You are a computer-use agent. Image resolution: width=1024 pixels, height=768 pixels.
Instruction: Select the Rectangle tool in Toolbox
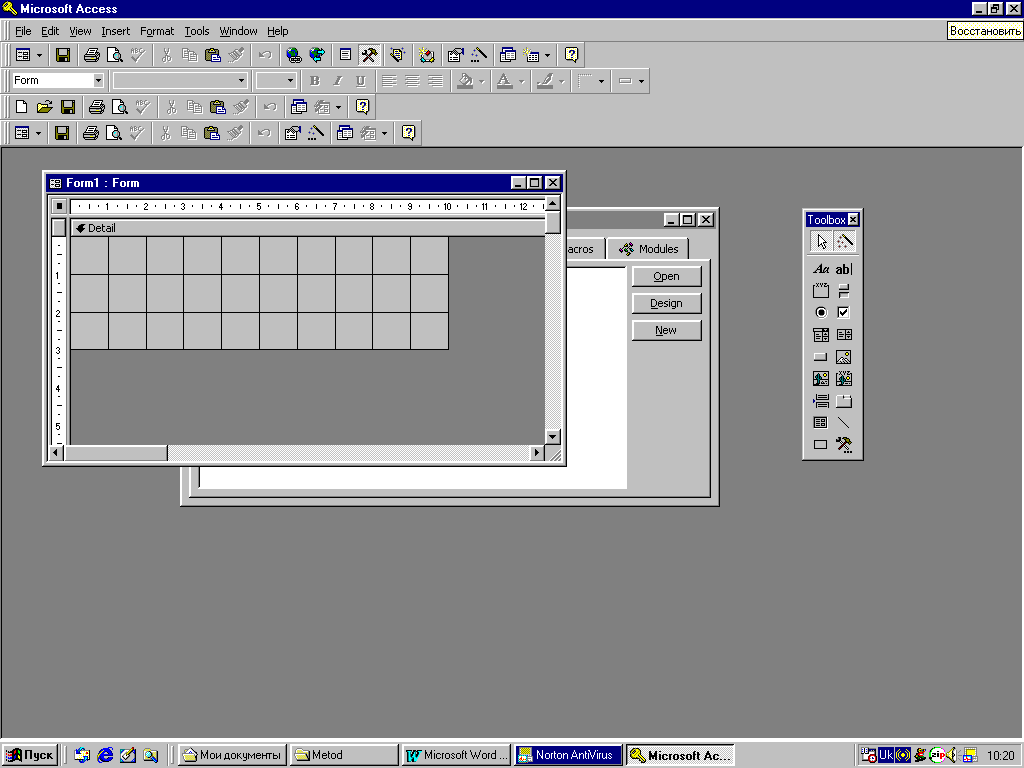(821, 445)
